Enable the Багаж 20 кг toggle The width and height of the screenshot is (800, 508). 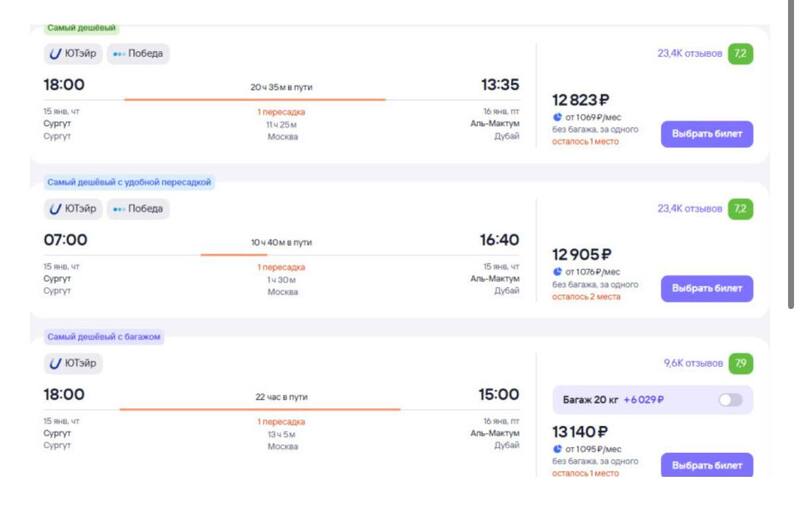tap(730, 400)
